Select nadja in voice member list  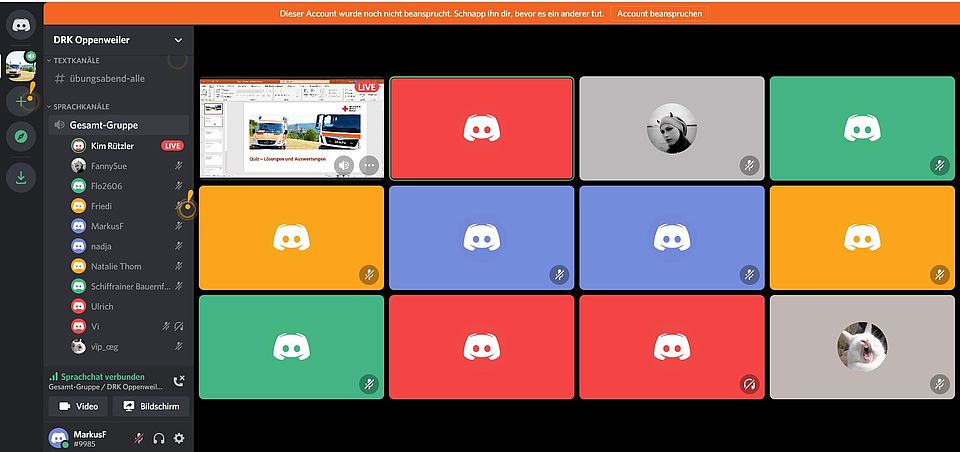coord(100,246)
